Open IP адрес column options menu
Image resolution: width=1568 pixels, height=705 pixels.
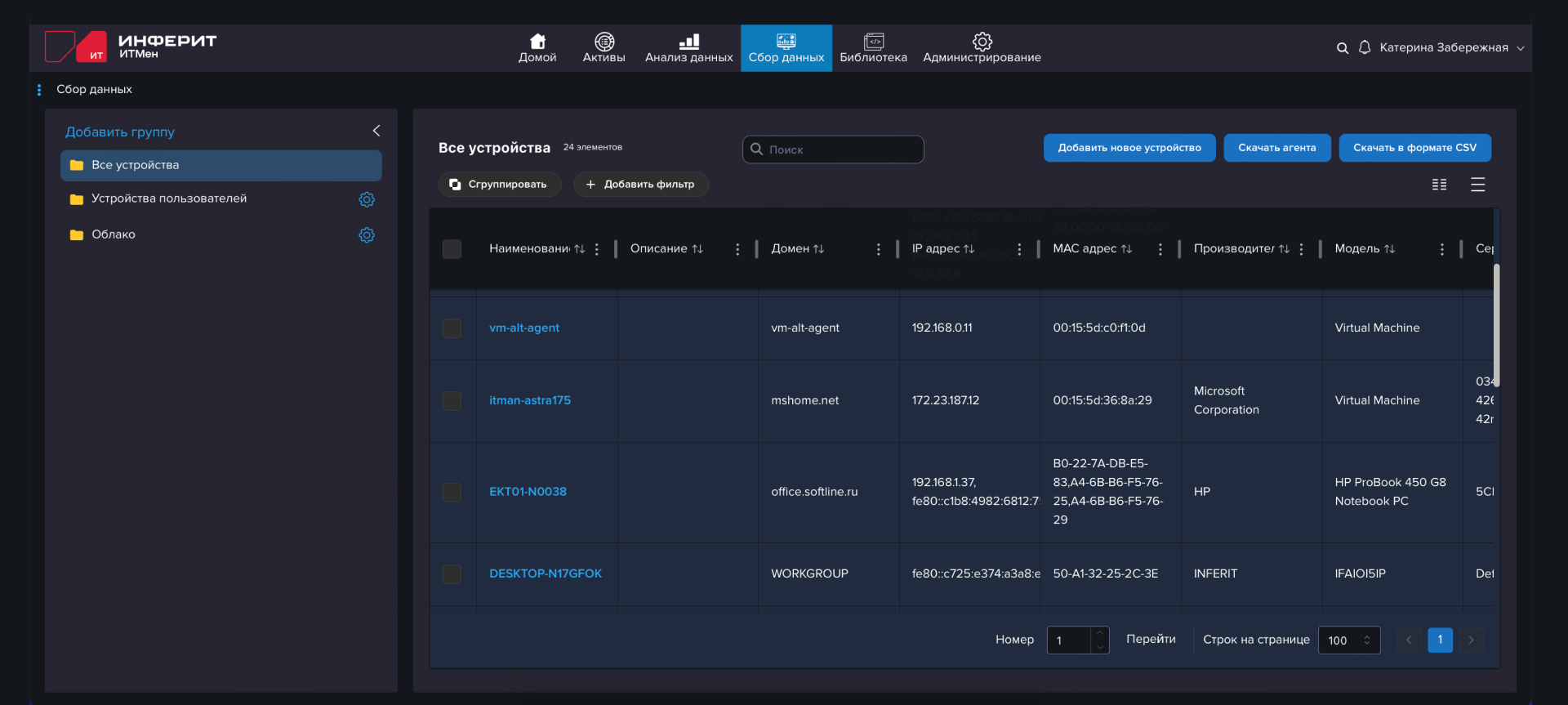tap(1019, 249)
